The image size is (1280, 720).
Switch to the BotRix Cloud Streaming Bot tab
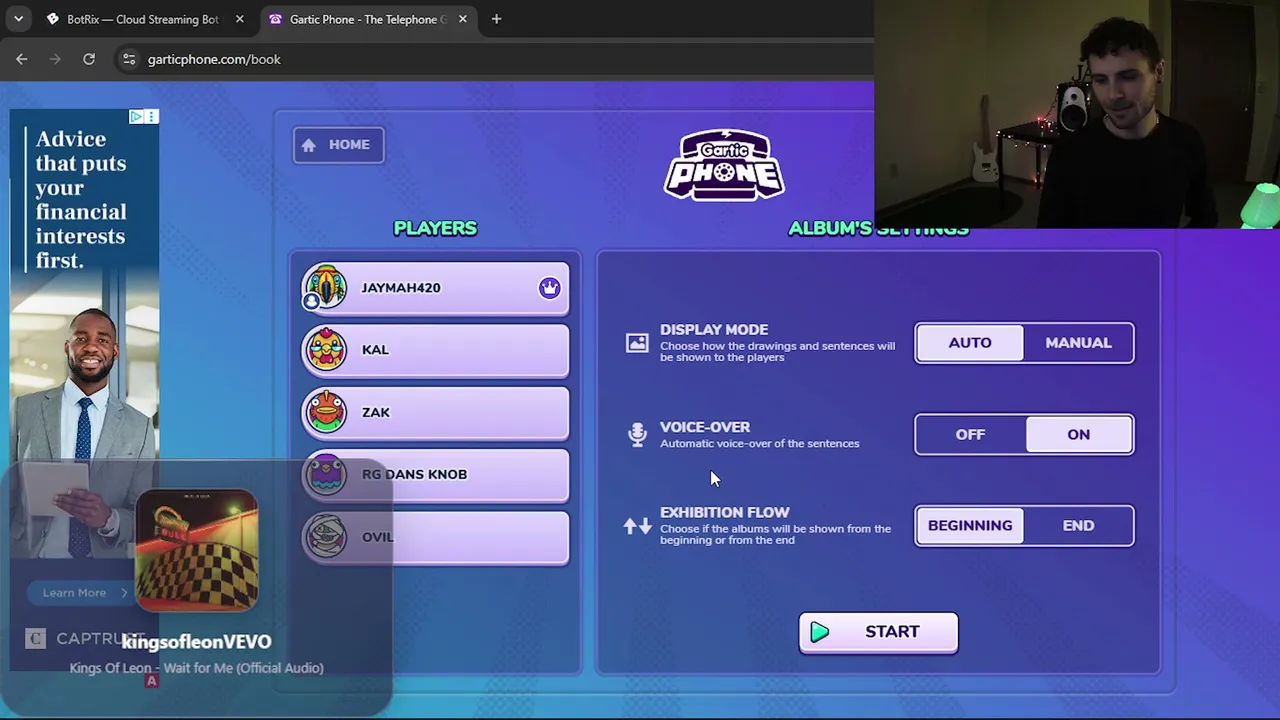click(x=144, y=19)
